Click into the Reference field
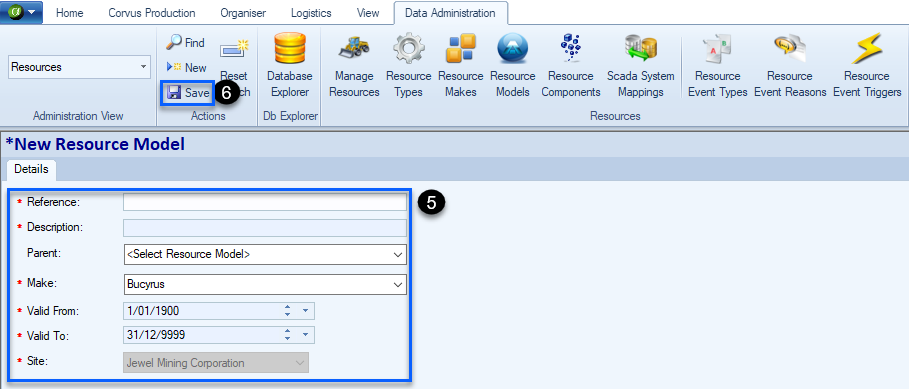 point(265,202)
